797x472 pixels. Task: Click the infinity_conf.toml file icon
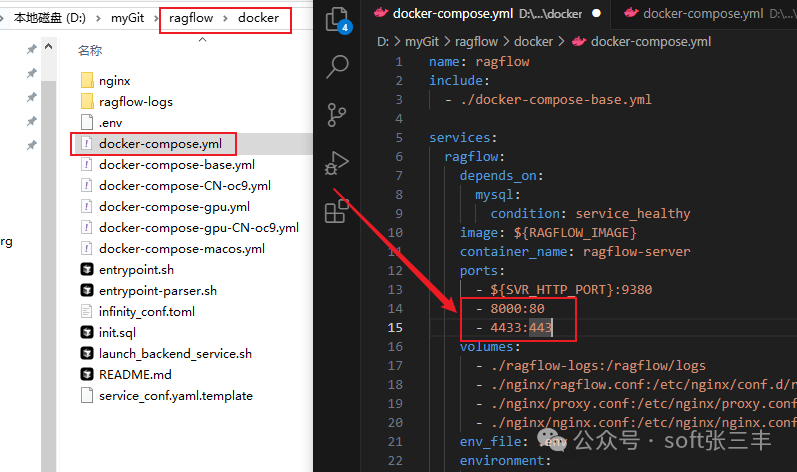point(87,311)
